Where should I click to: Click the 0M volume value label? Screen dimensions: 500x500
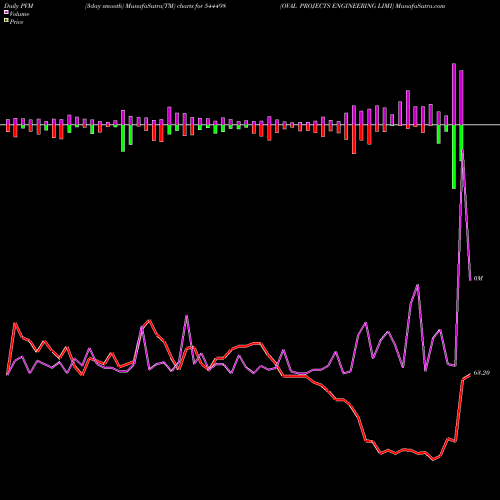[x=478, y=278]
